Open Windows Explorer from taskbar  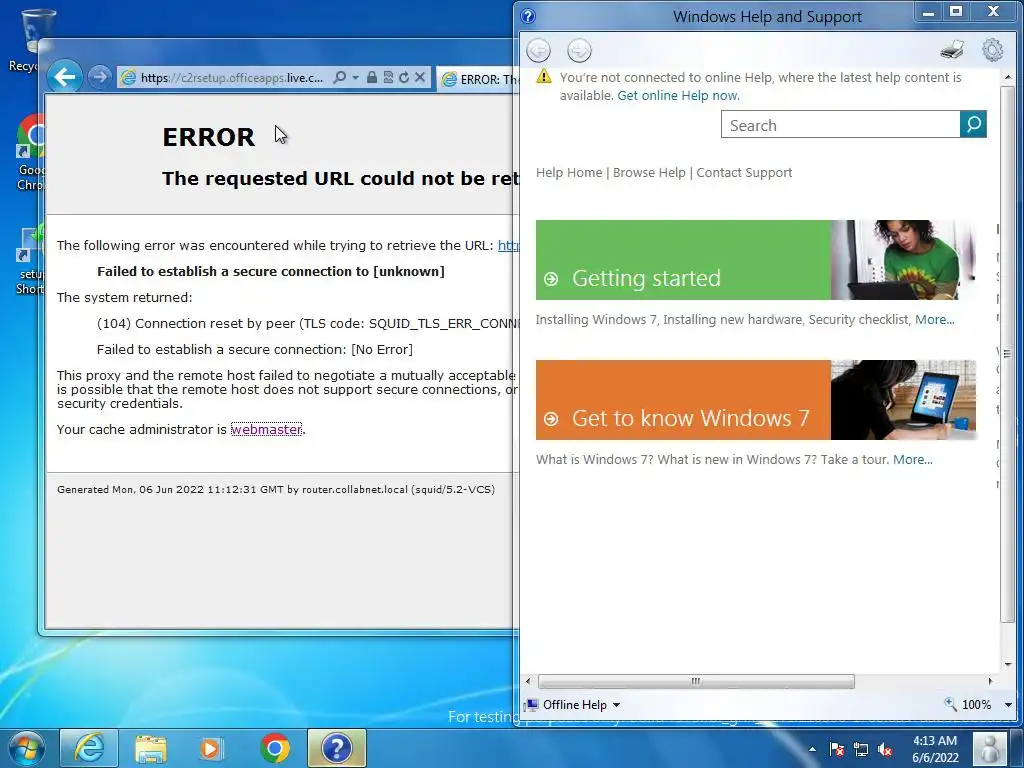click(x=151, y=748)
